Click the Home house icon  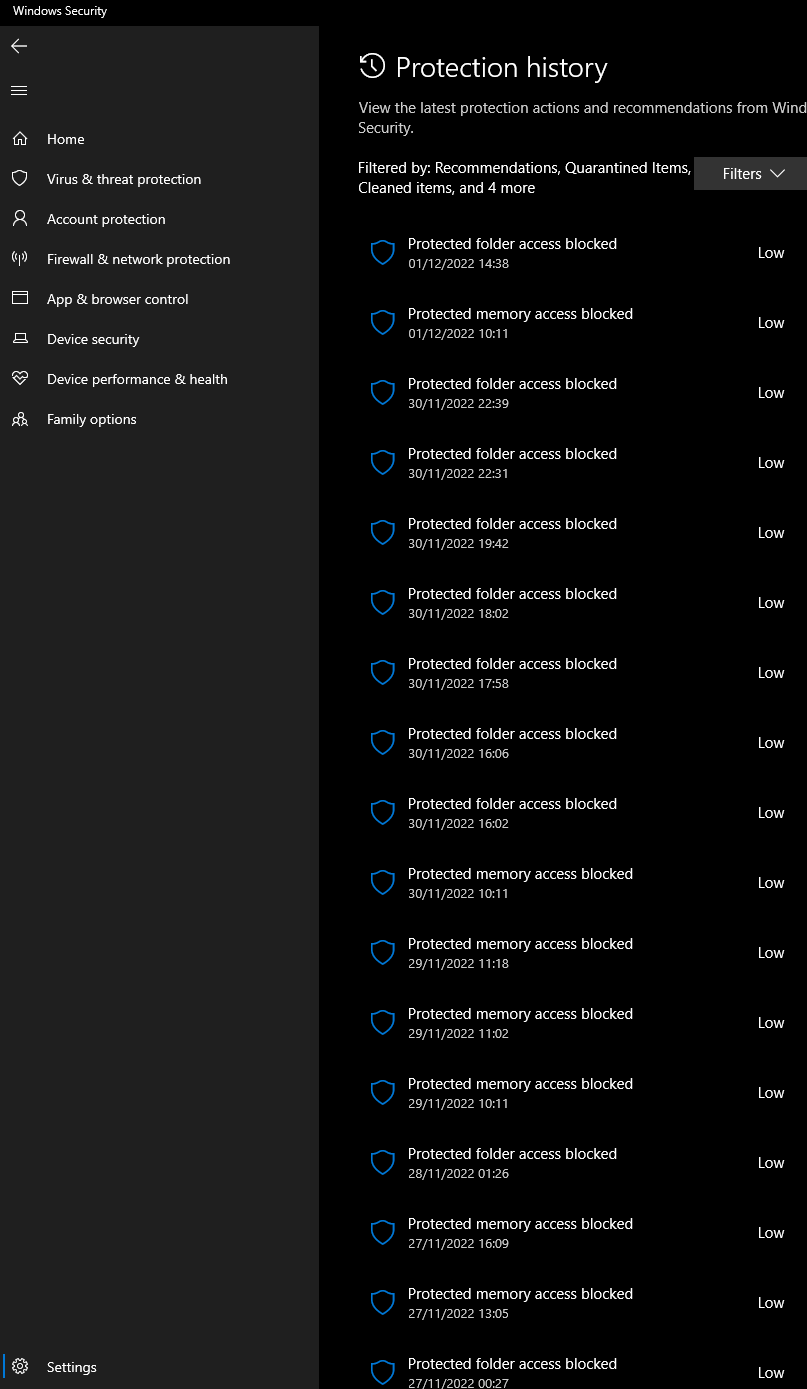coord(20,139)
